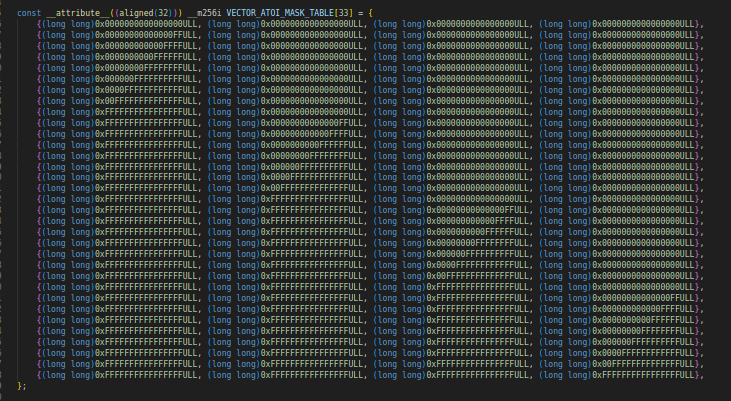Click the opening '{' after the equals sign
Screen dimensions: 731x401
coord(371,13)
